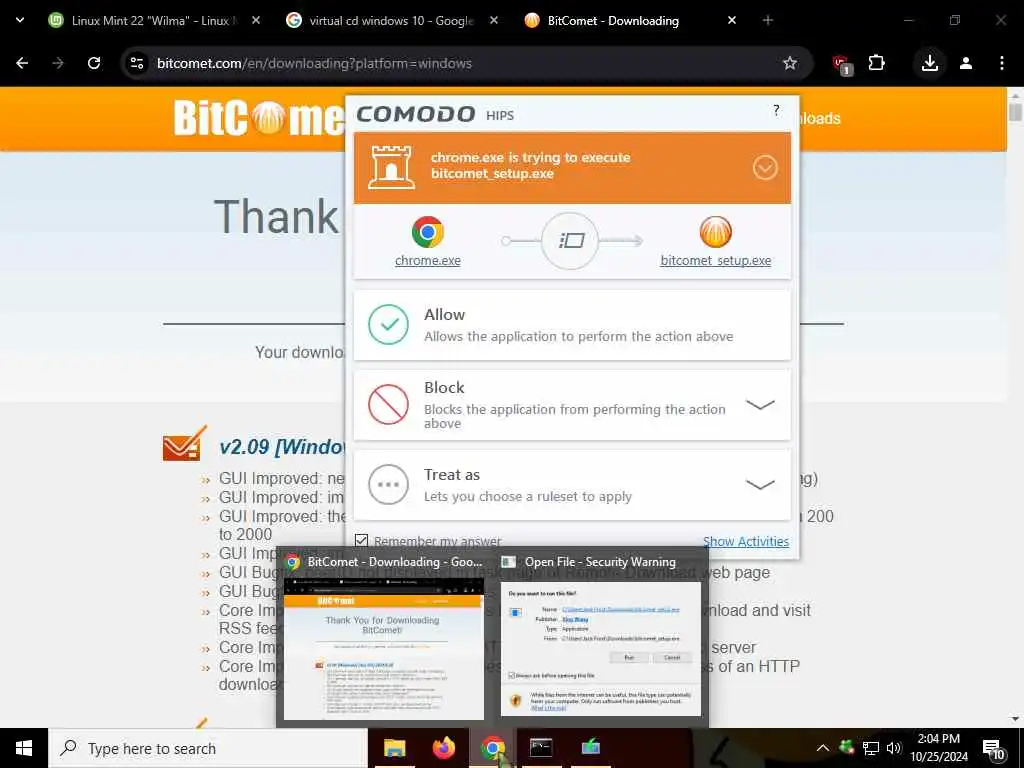
Task: Close the virtual cd Google tab
Action: point(494,20)
